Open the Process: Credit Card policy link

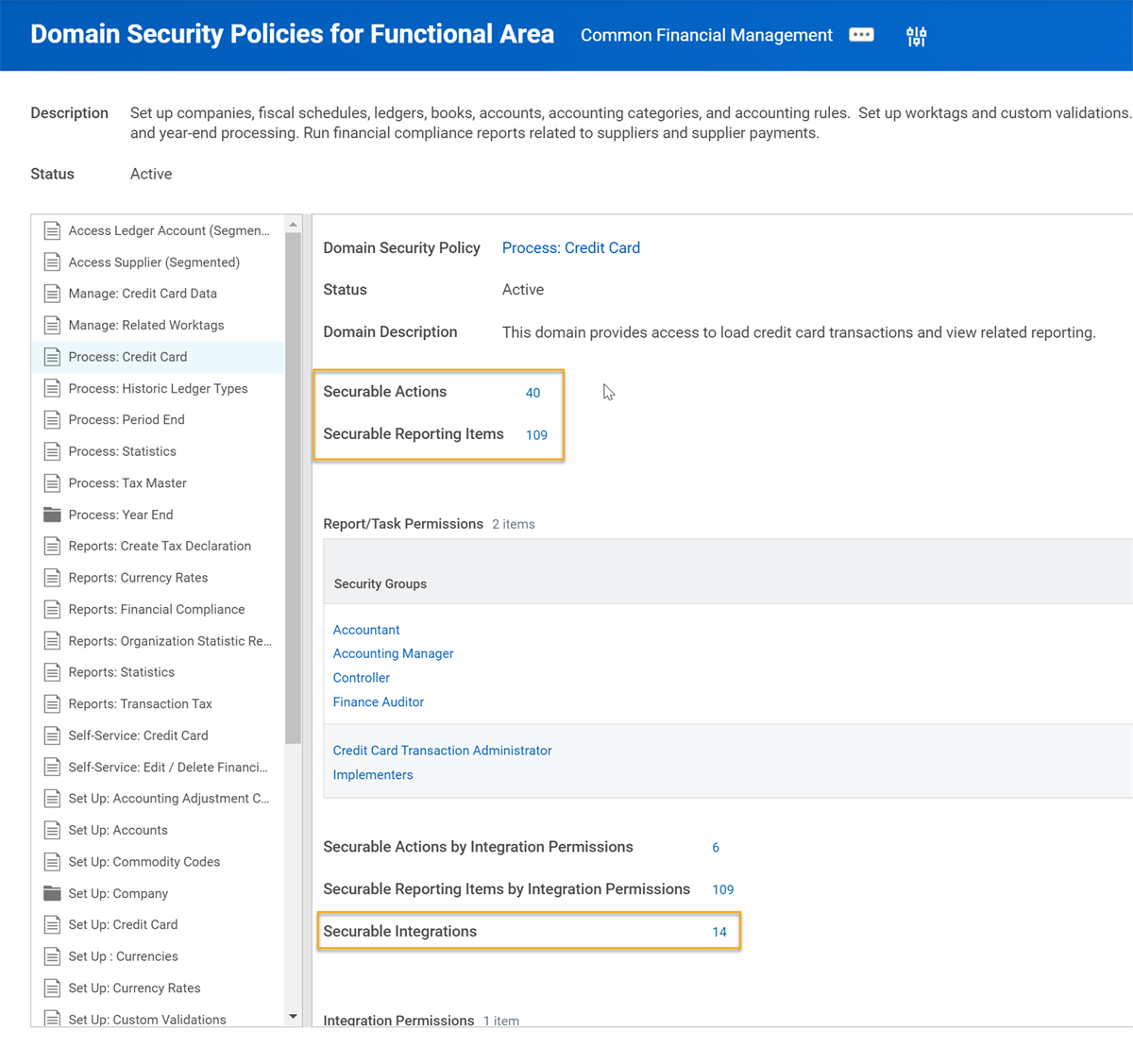(571, 247)
